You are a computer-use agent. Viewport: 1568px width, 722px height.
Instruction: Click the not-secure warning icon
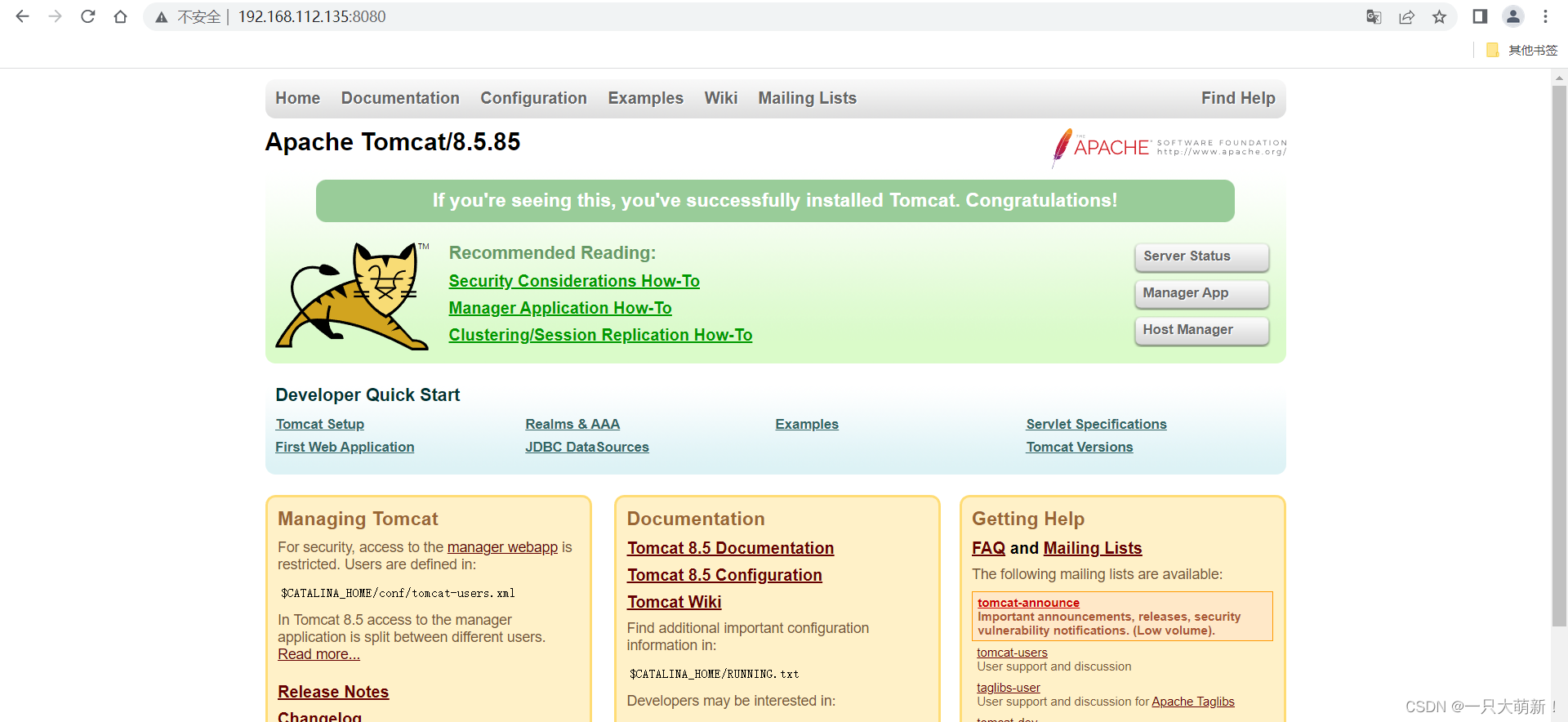pyautogui.click(x=162, y=17)
